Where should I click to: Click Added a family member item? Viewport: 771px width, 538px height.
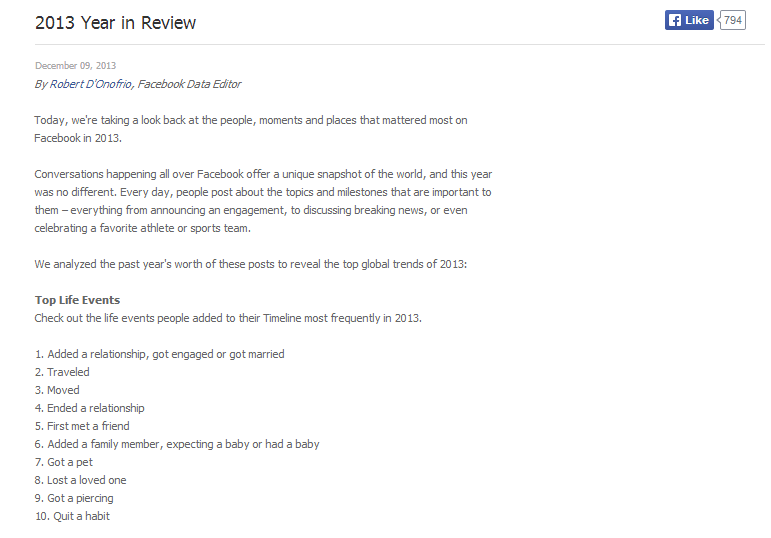[177, 444]
